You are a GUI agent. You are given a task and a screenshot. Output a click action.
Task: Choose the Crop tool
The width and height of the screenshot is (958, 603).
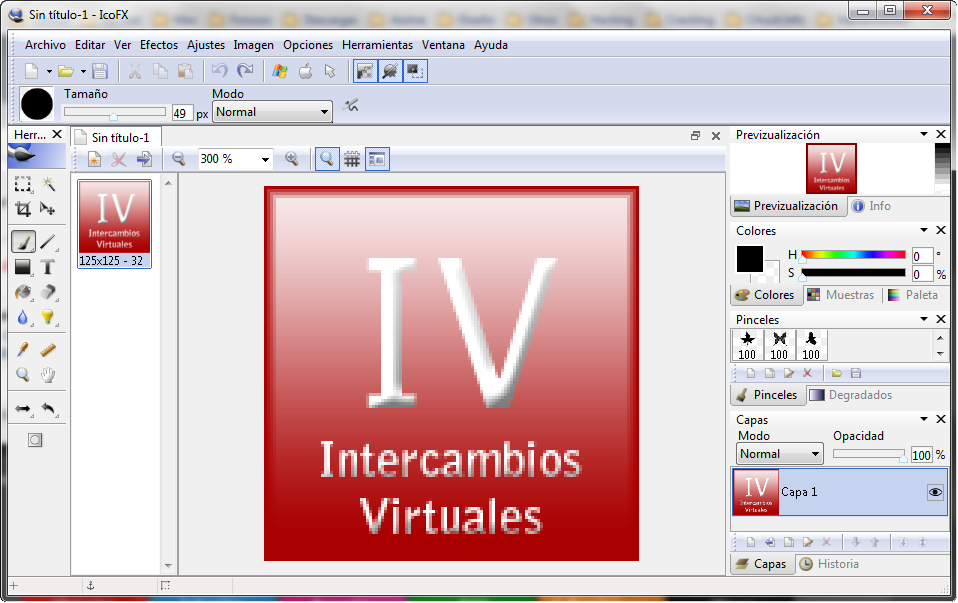point(23,209)
